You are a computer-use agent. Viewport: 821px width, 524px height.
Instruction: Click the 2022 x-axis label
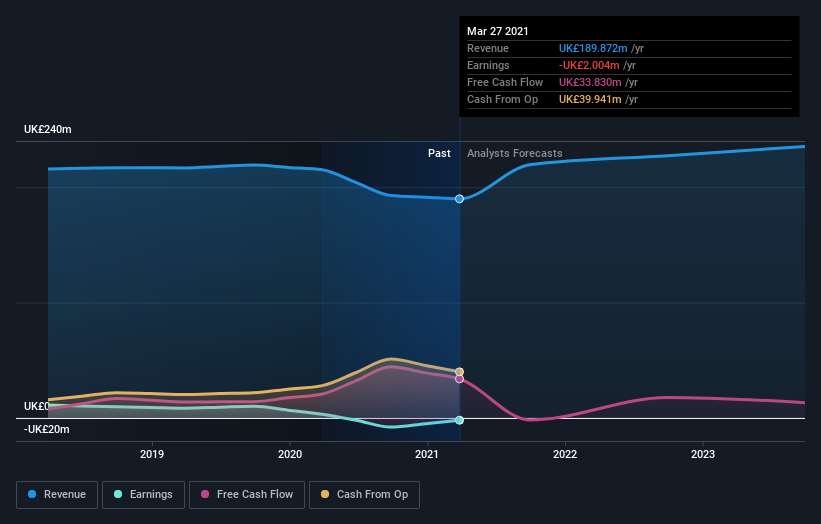click(x=565, y=454)
